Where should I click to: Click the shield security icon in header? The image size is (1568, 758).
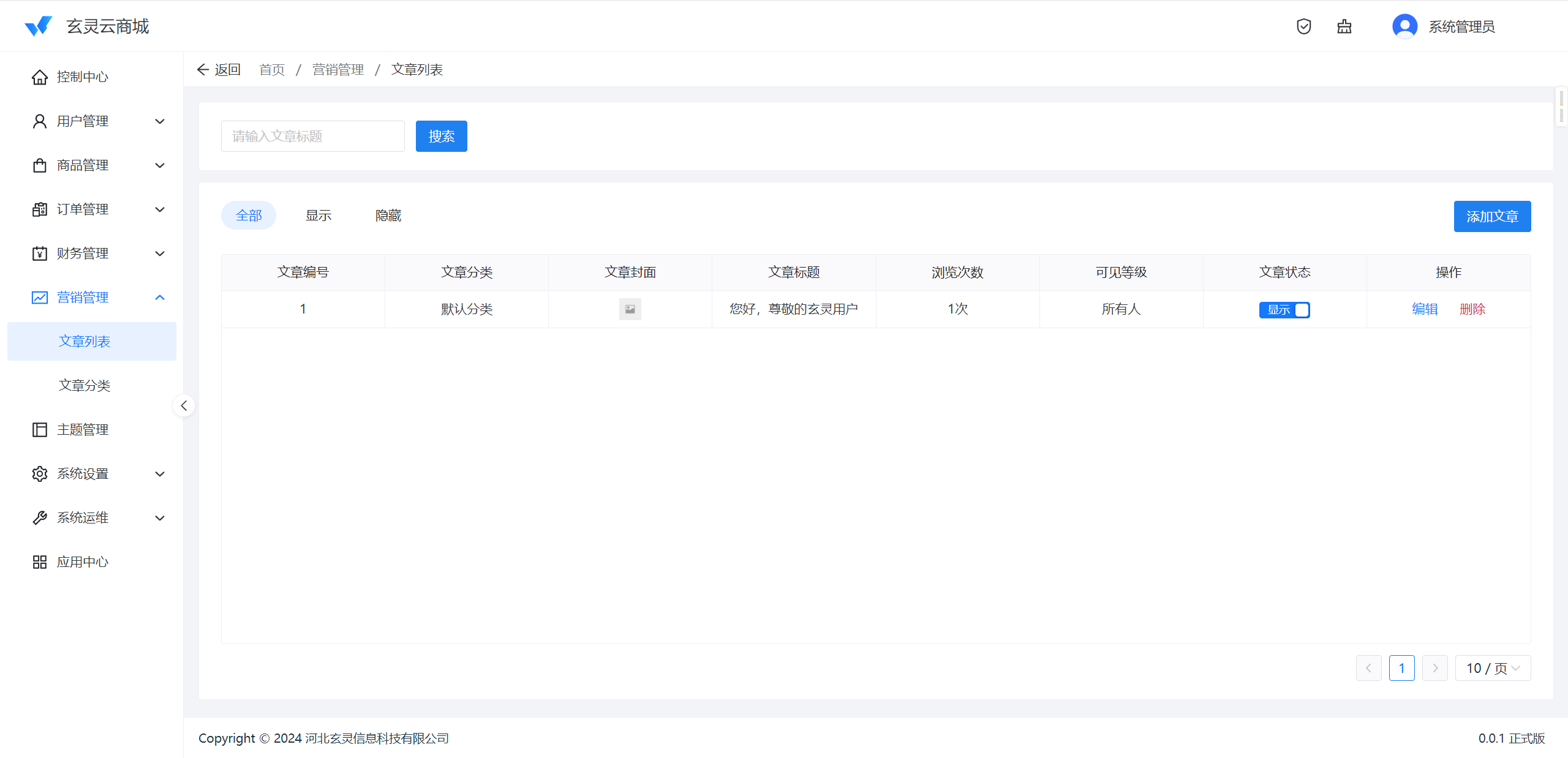[1303, 26]
